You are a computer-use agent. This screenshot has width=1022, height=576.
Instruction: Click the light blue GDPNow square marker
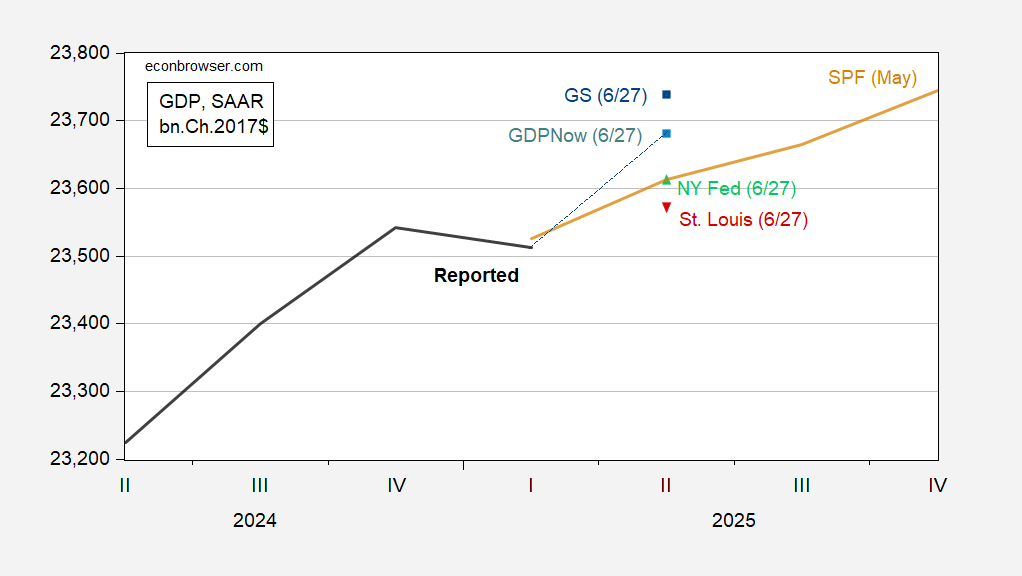coord(667,133)
